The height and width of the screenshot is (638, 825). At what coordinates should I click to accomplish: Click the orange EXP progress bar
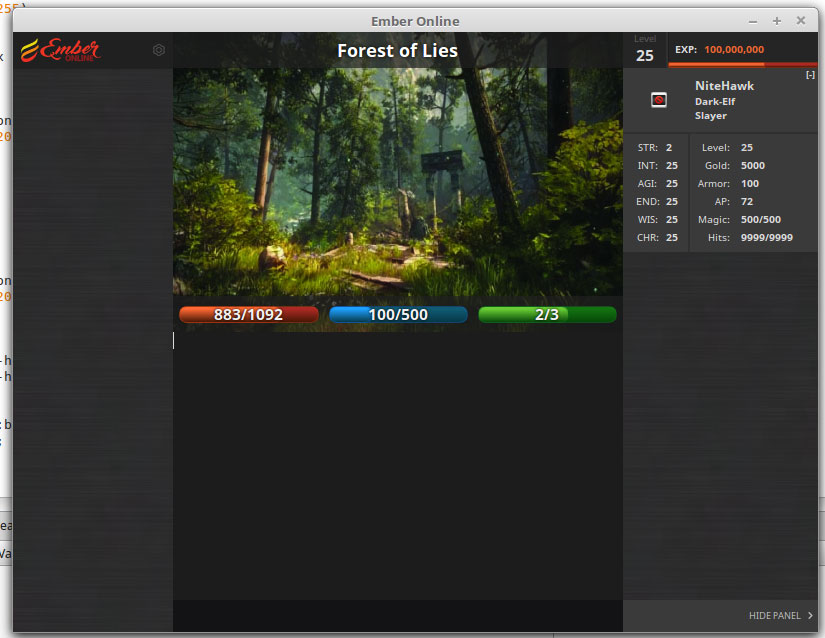pyautogui.click(x=743, y=64)
